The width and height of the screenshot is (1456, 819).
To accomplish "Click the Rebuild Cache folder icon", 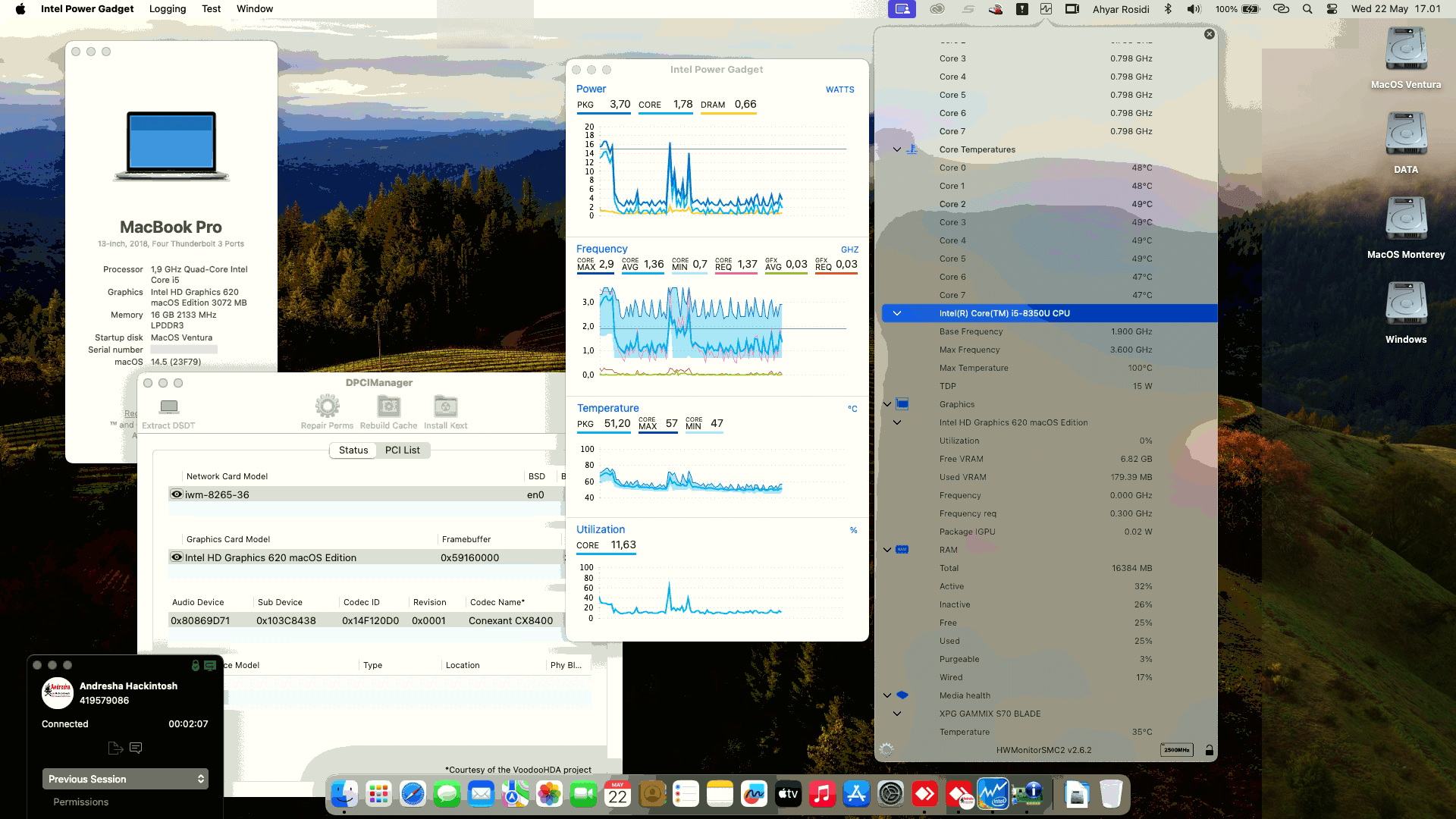I will 388,407.
